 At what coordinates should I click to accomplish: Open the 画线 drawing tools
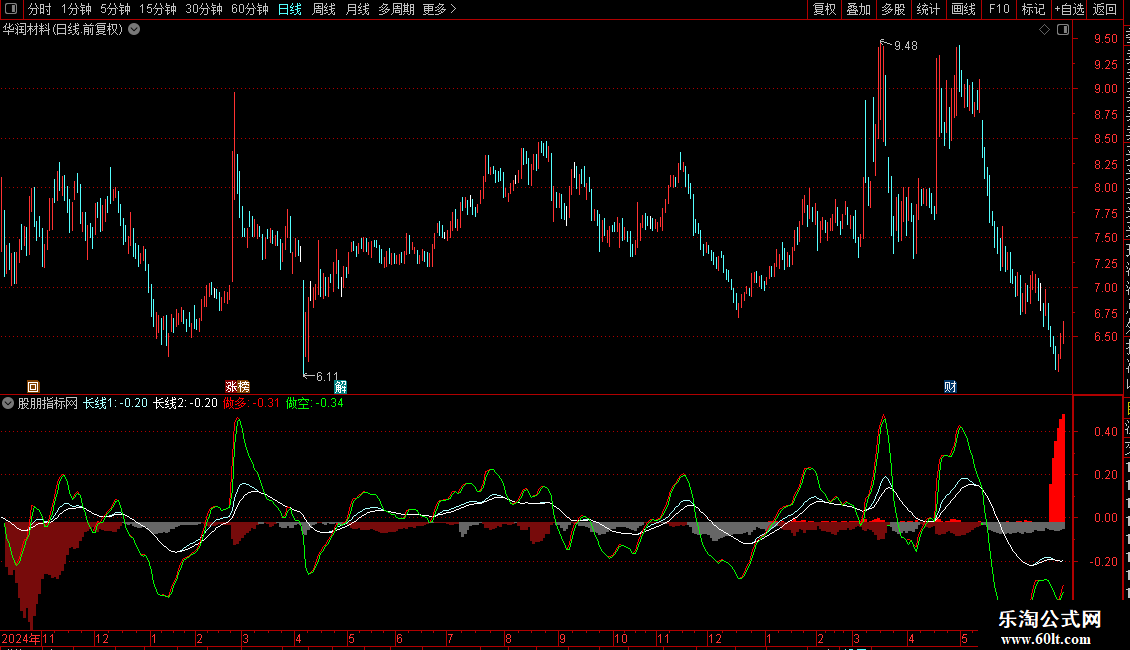click(x=963, y=9)
